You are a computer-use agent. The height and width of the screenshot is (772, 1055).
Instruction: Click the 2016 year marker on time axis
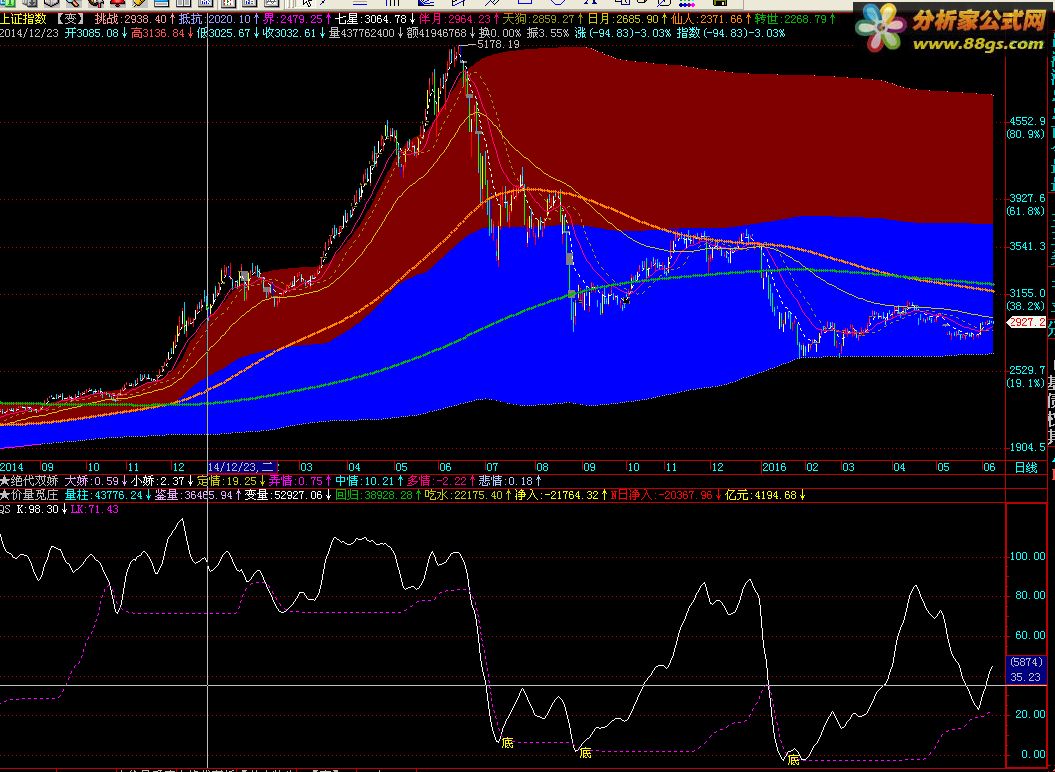[x=774, y=467]
